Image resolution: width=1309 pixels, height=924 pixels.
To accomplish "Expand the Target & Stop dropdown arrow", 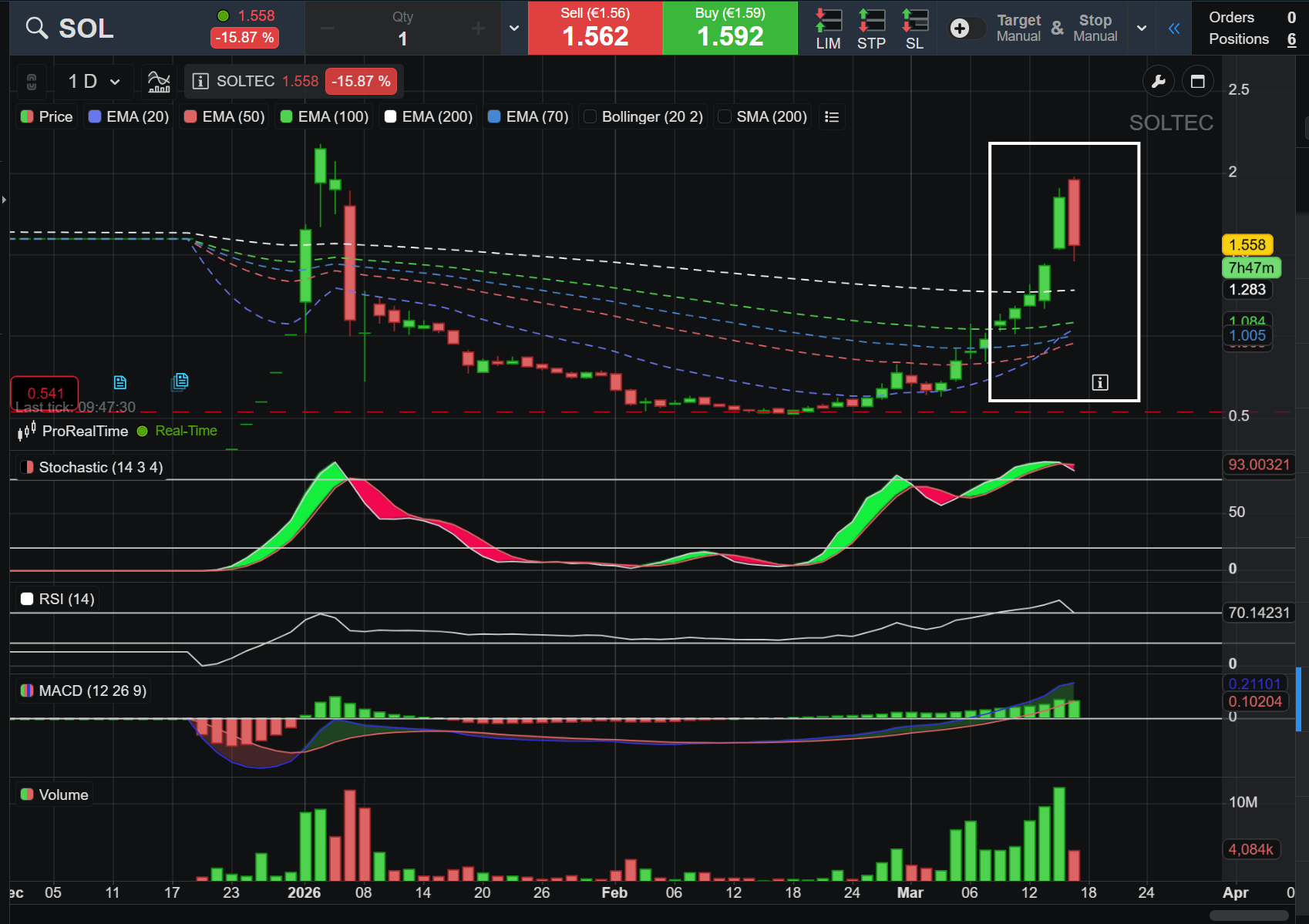I will point(1142,29).
